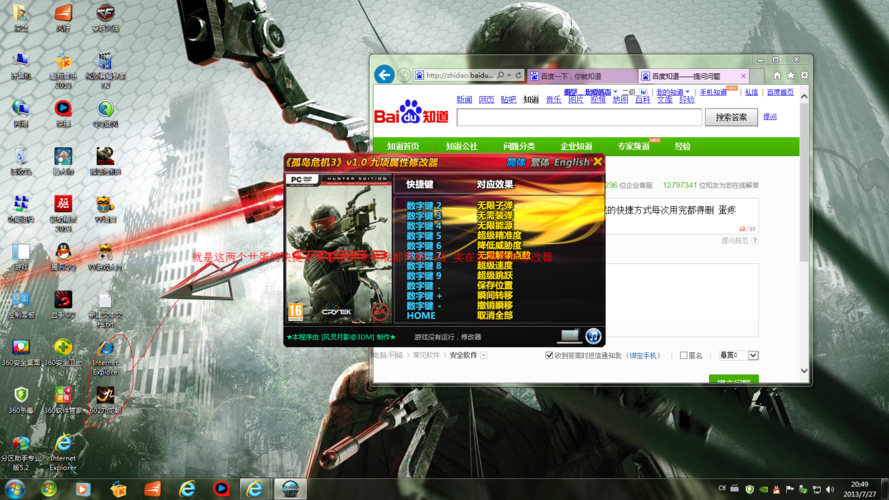
Task: Open the 血手 red-hand desktop icon
Action: [63, 304]
